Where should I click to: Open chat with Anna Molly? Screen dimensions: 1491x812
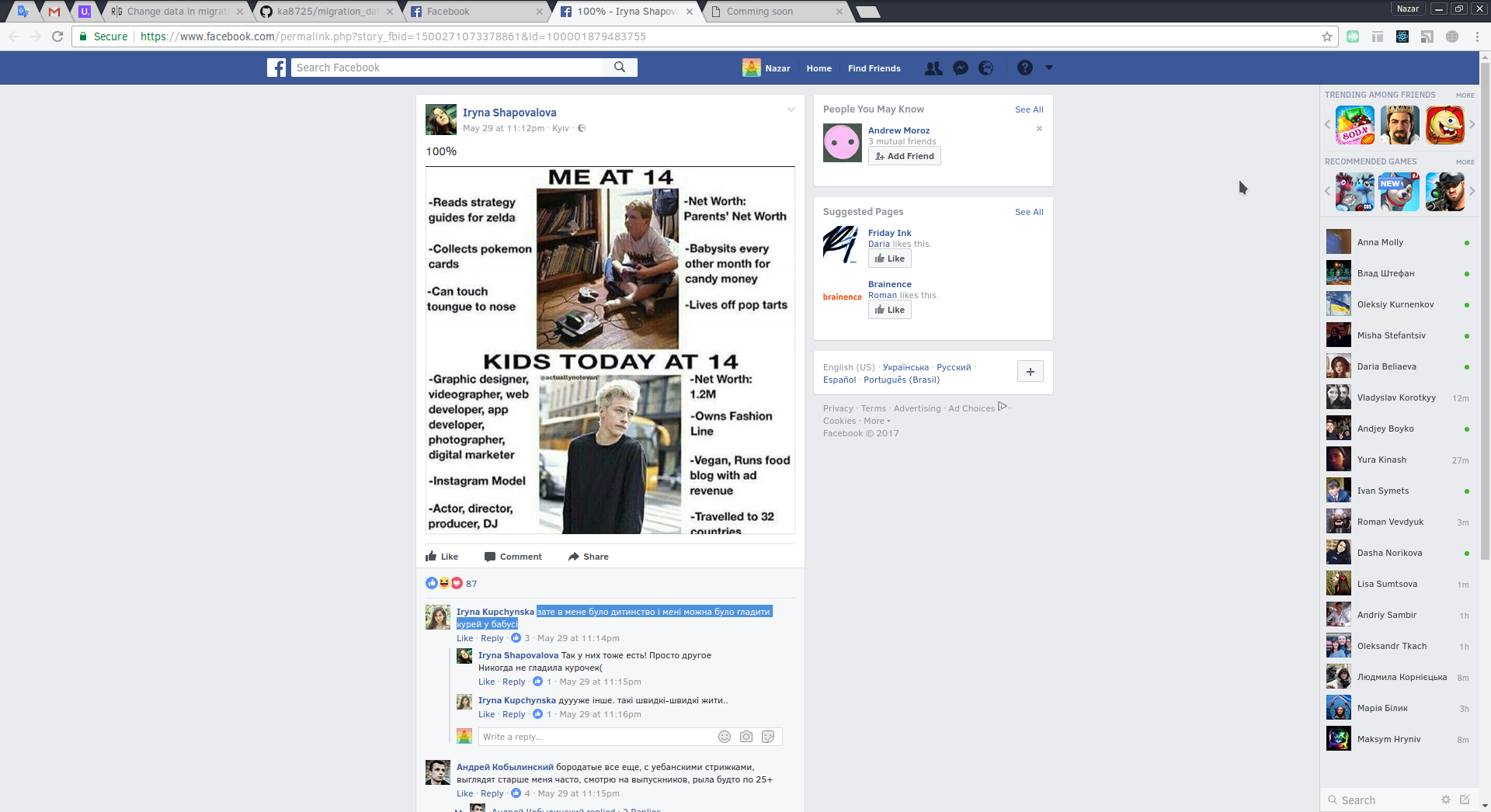tap(1398, 242)
